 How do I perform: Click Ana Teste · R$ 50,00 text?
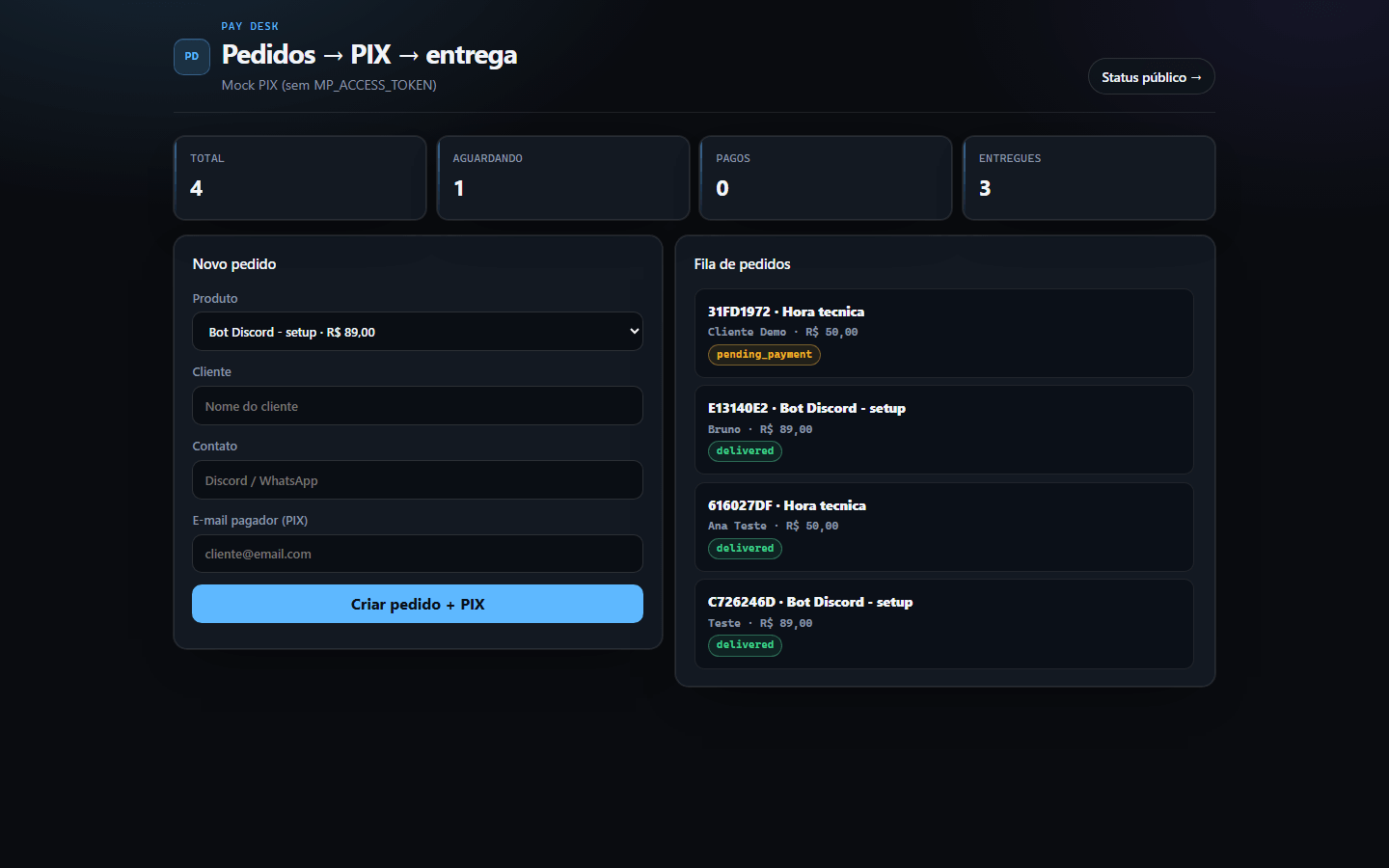[773, 526]
